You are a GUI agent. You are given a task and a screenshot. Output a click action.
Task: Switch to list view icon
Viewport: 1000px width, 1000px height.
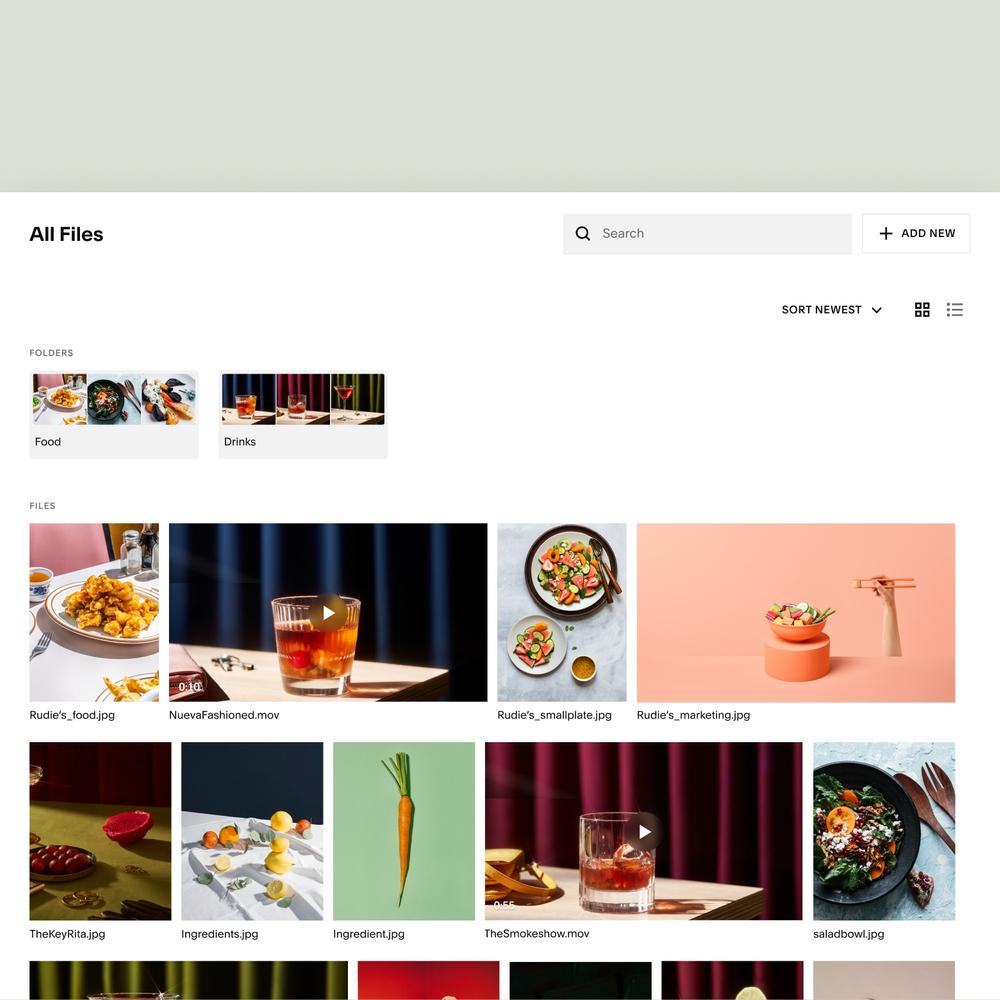tap(954, 309)
